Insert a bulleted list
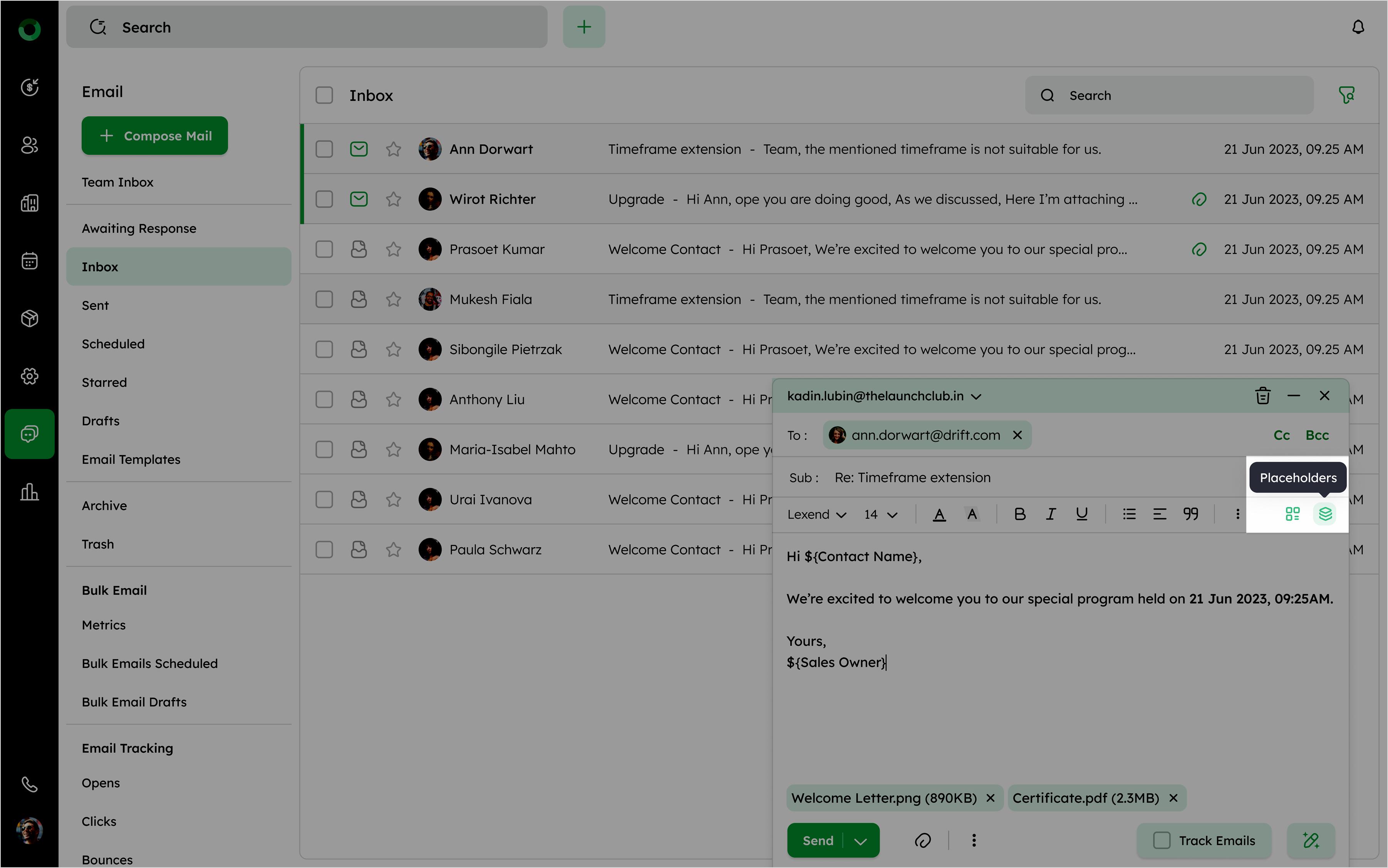 [1129, 514]
